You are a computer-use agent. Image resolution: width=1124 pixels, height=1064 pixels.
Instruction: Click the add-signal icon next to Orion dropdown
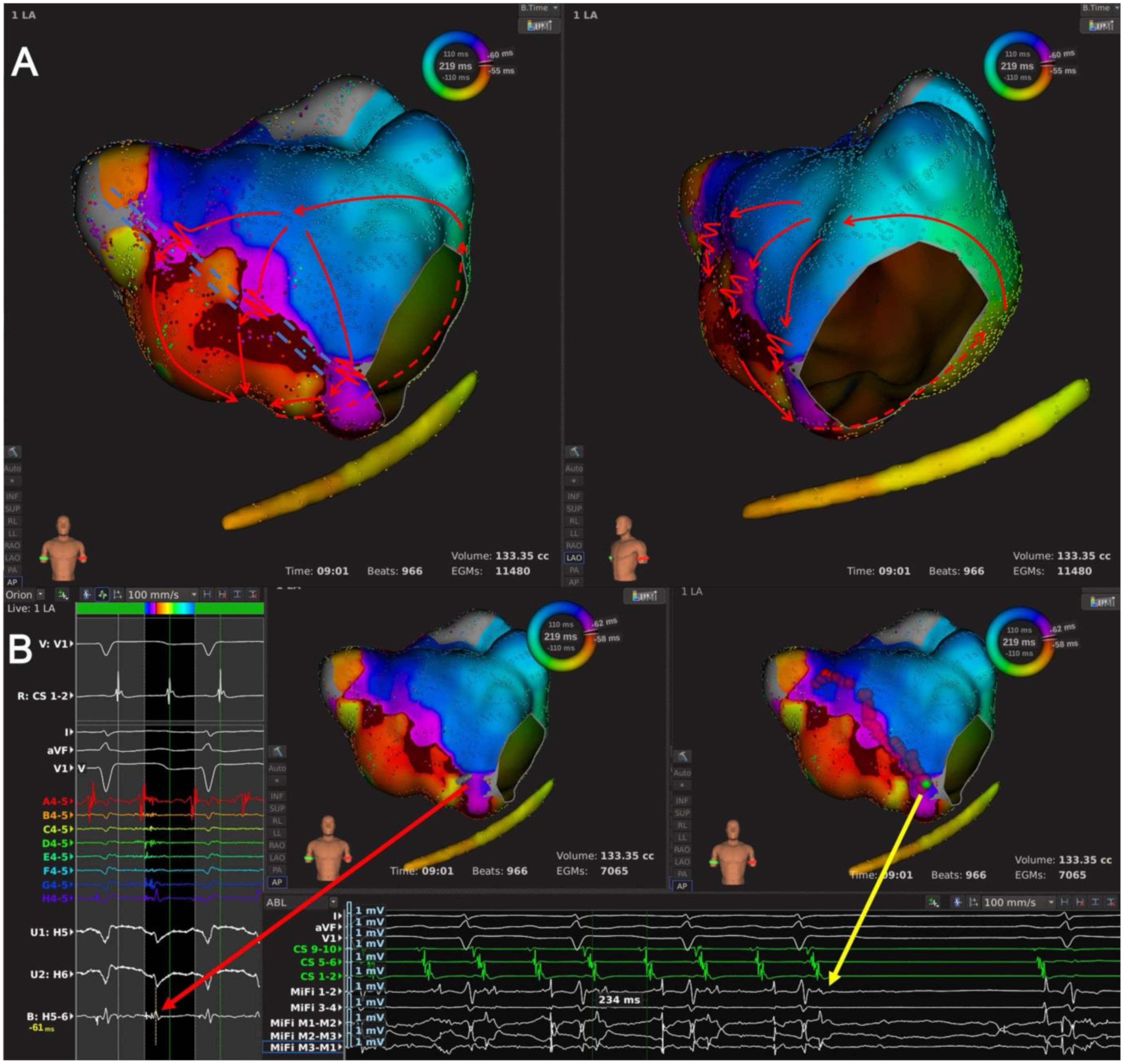pos(62,594)
